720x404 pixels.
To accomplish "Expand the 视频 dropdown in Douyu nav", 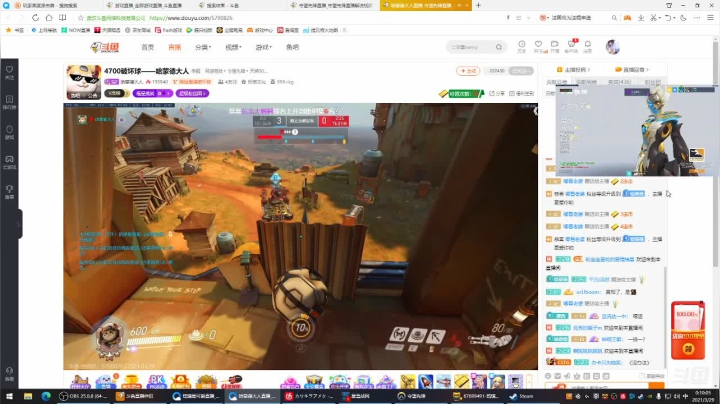I will 233,47.
